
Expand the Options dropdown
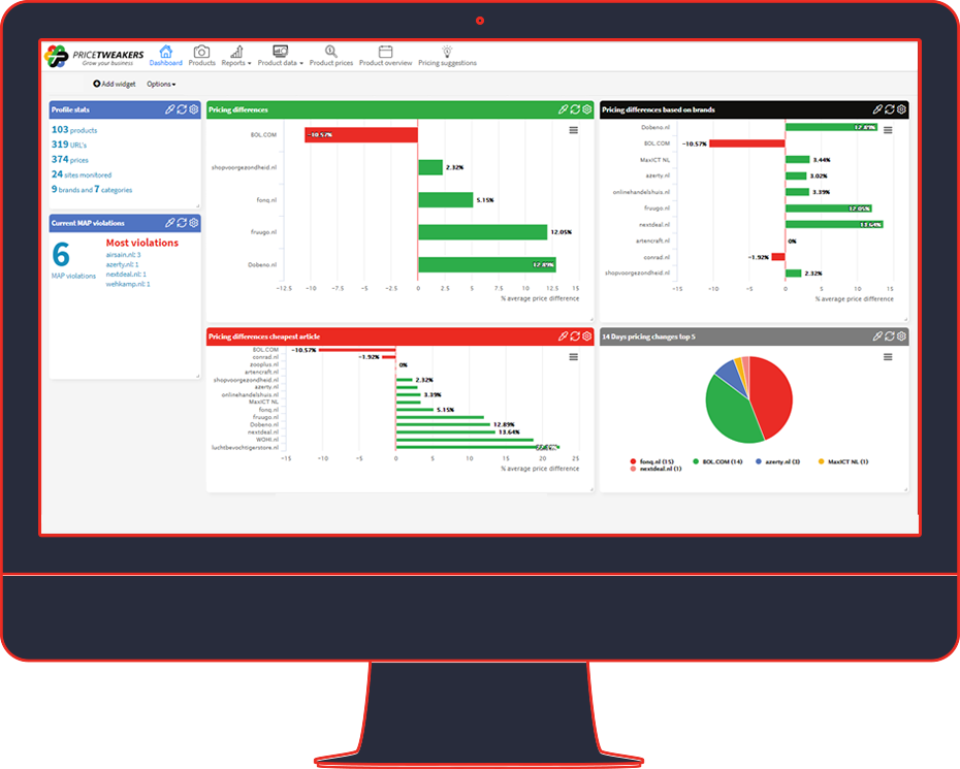(161, 84)
